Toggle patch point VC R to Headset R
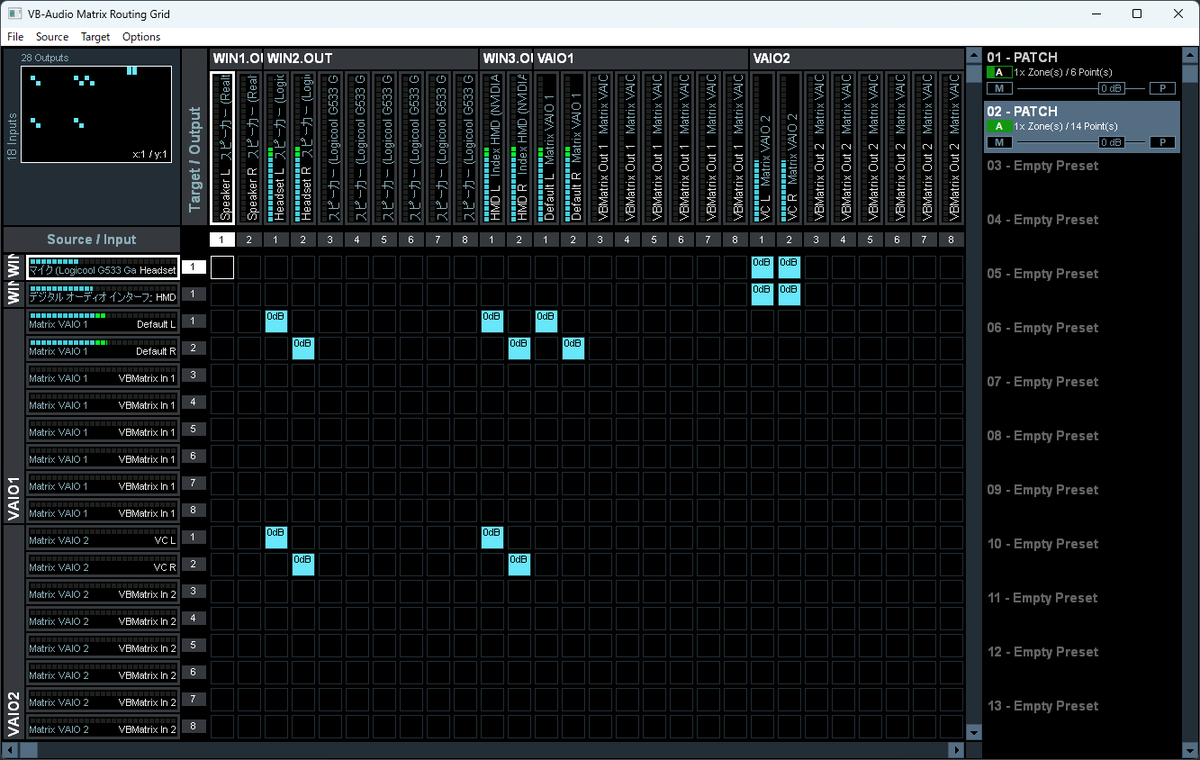Screen dimensions: 1200x760 click(x=303, y=564)
